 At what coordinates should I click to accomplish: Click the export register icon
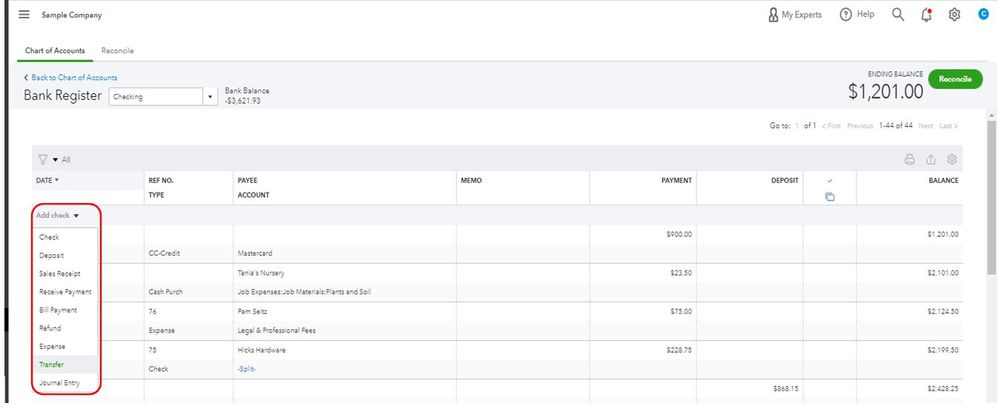[x=931, y=159]
